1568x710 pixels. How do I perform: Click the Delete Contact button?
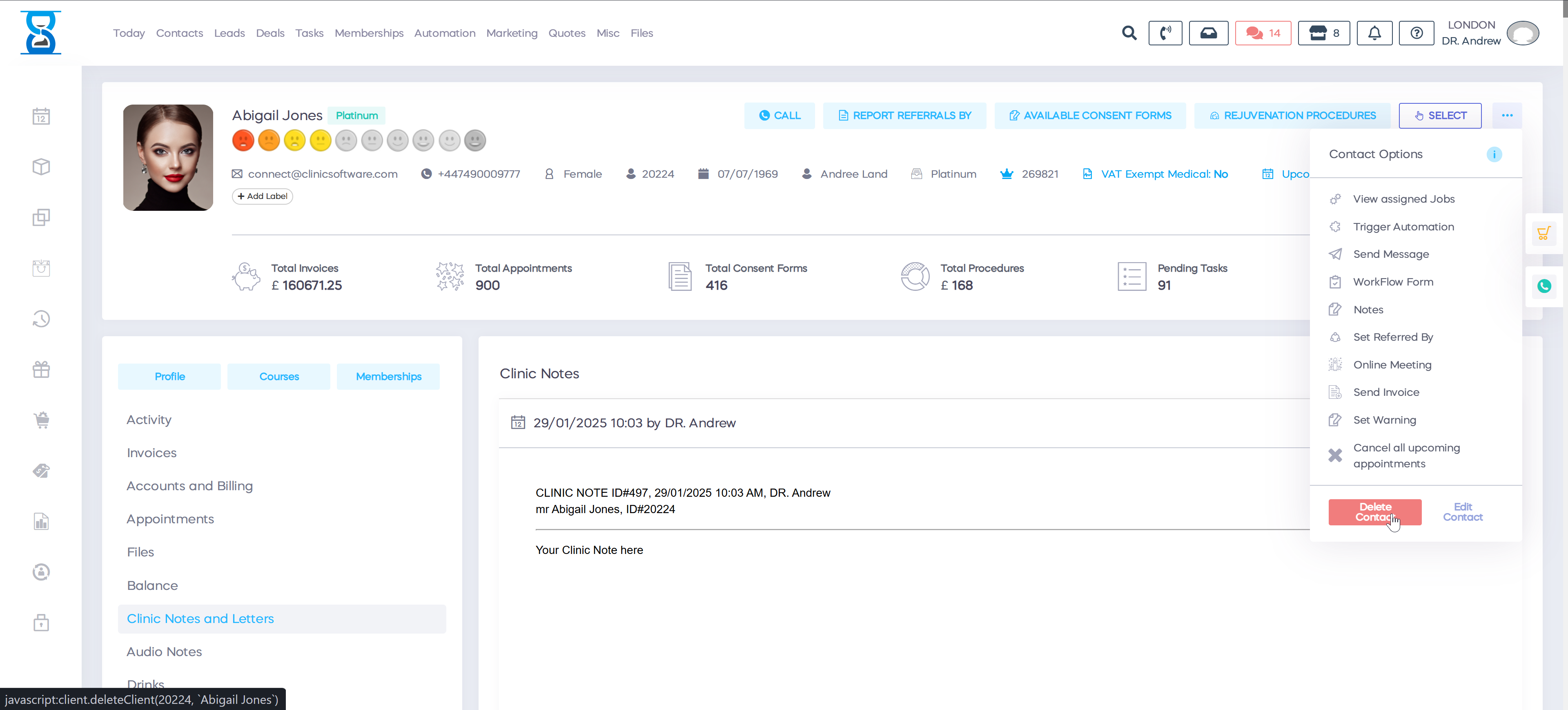click(1374, 512)
